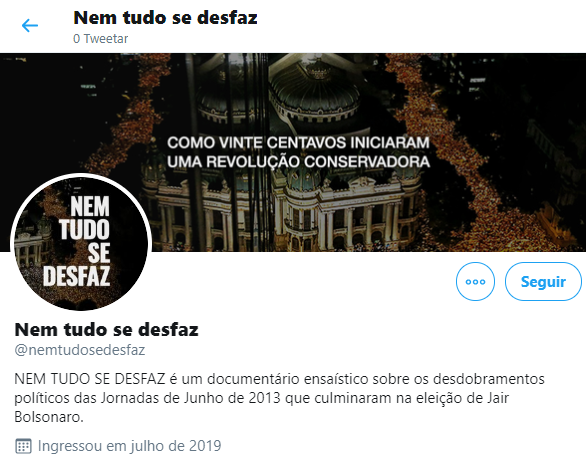586x465 pixels.
Task: Open the banner header image
Action: tap(293, 152)
